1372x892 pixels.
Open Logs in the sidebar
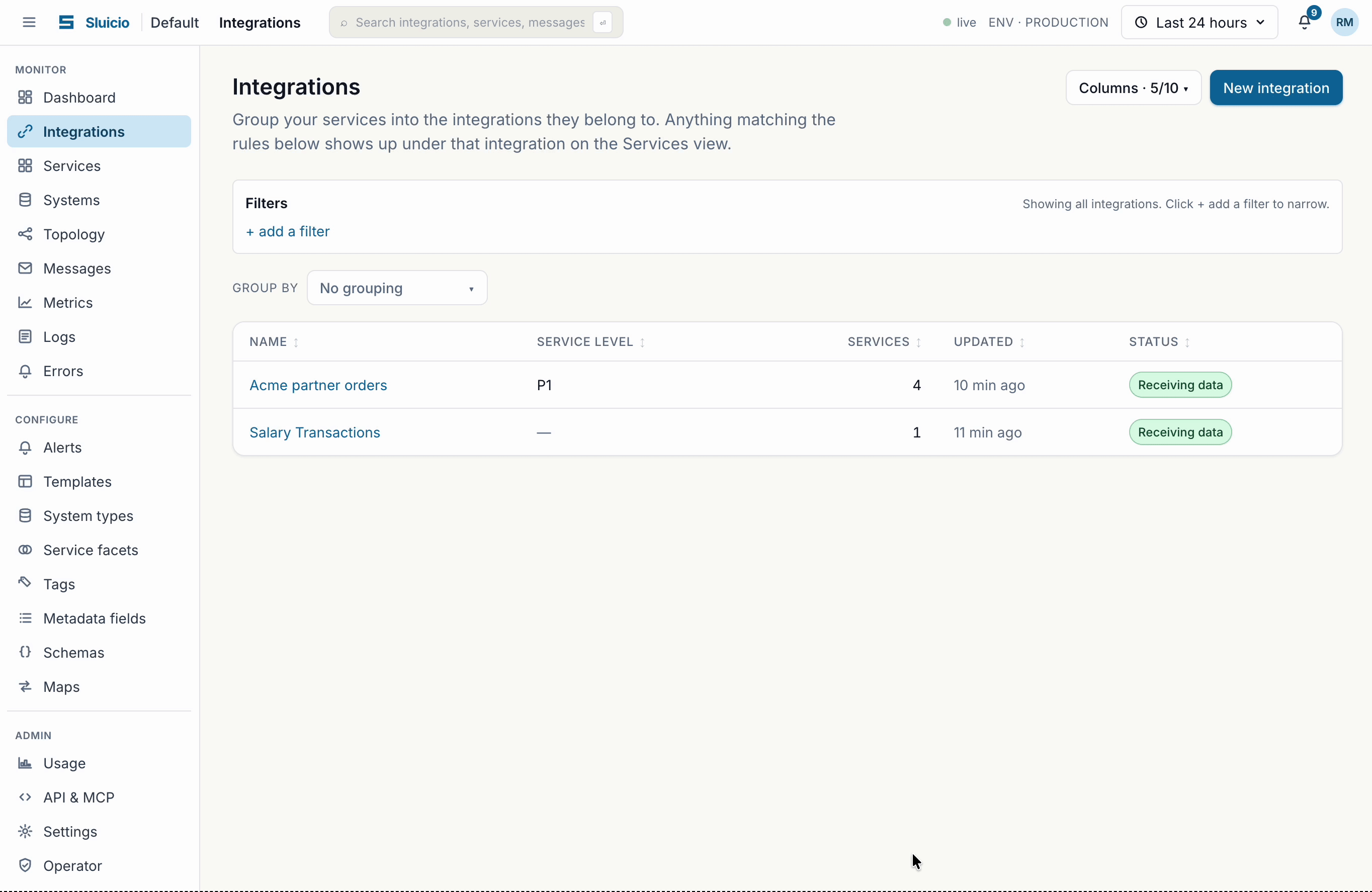click(99, 336)
